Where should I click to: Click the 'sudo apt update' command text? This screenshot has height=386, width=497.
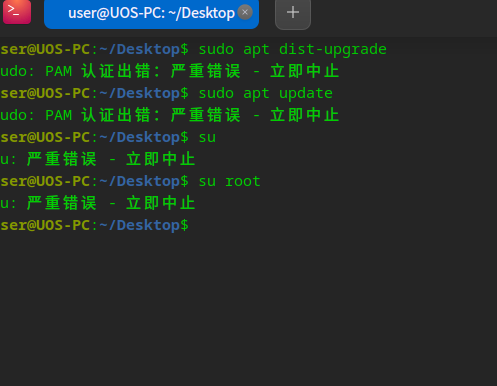265,94
